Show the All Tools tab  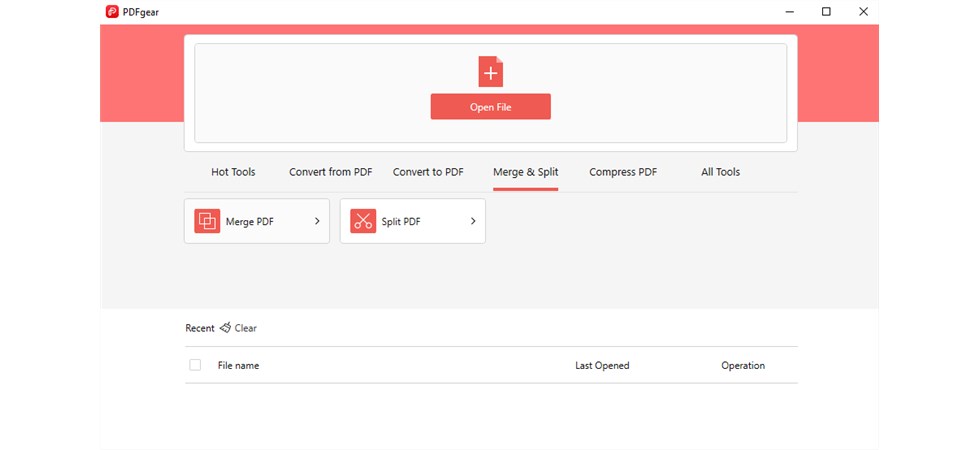coord(721,172)
